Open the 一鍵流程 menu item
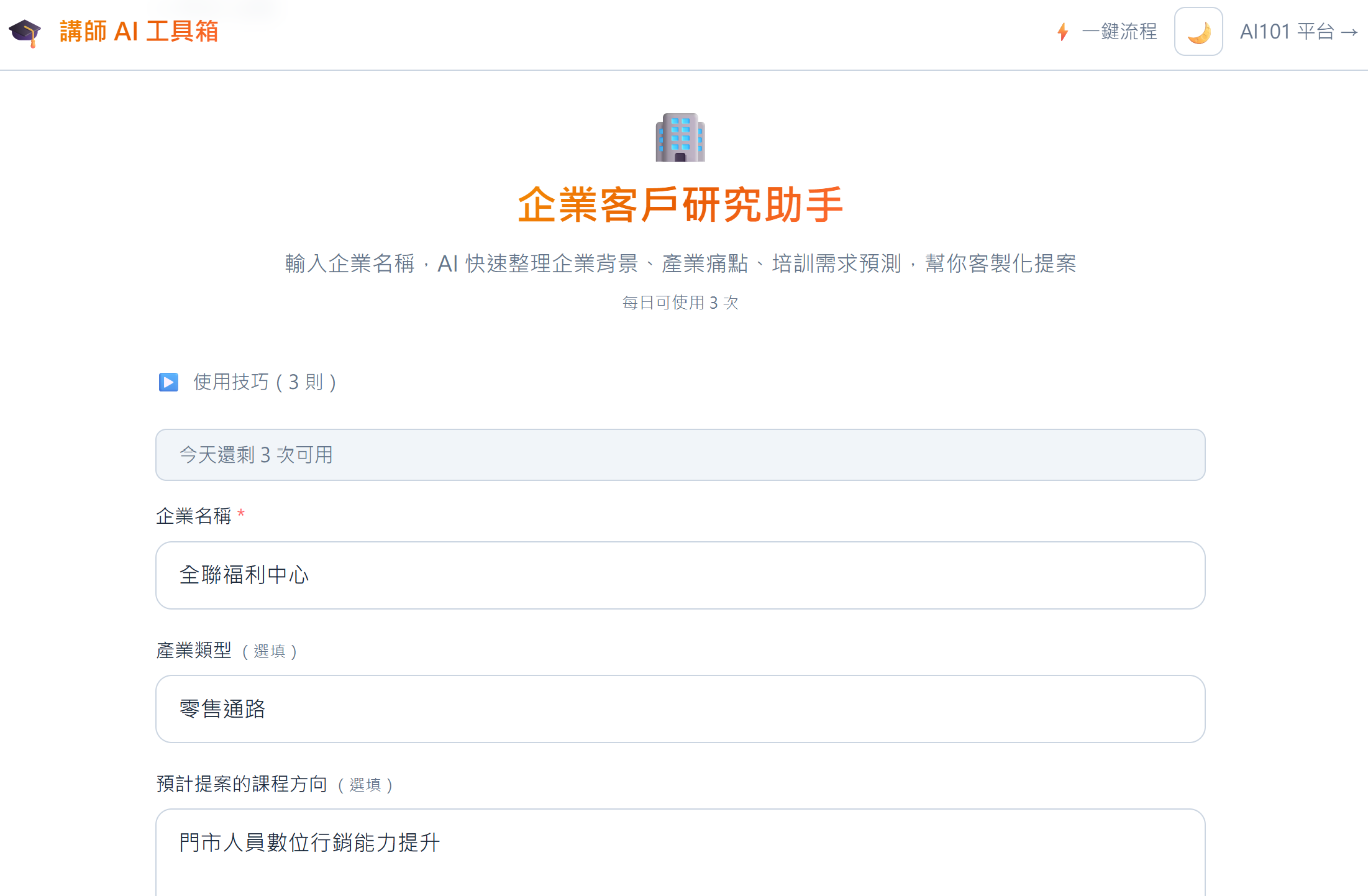1368x896 pixels. 1119,32
